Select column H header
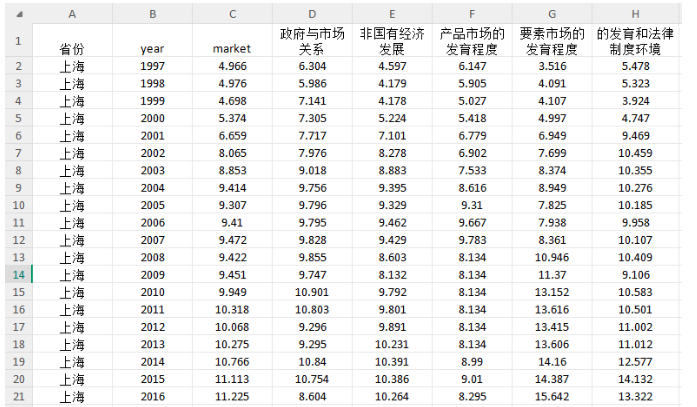Viewport: 697px width, 407px height. pyautogui.click(x=636, y=14)
